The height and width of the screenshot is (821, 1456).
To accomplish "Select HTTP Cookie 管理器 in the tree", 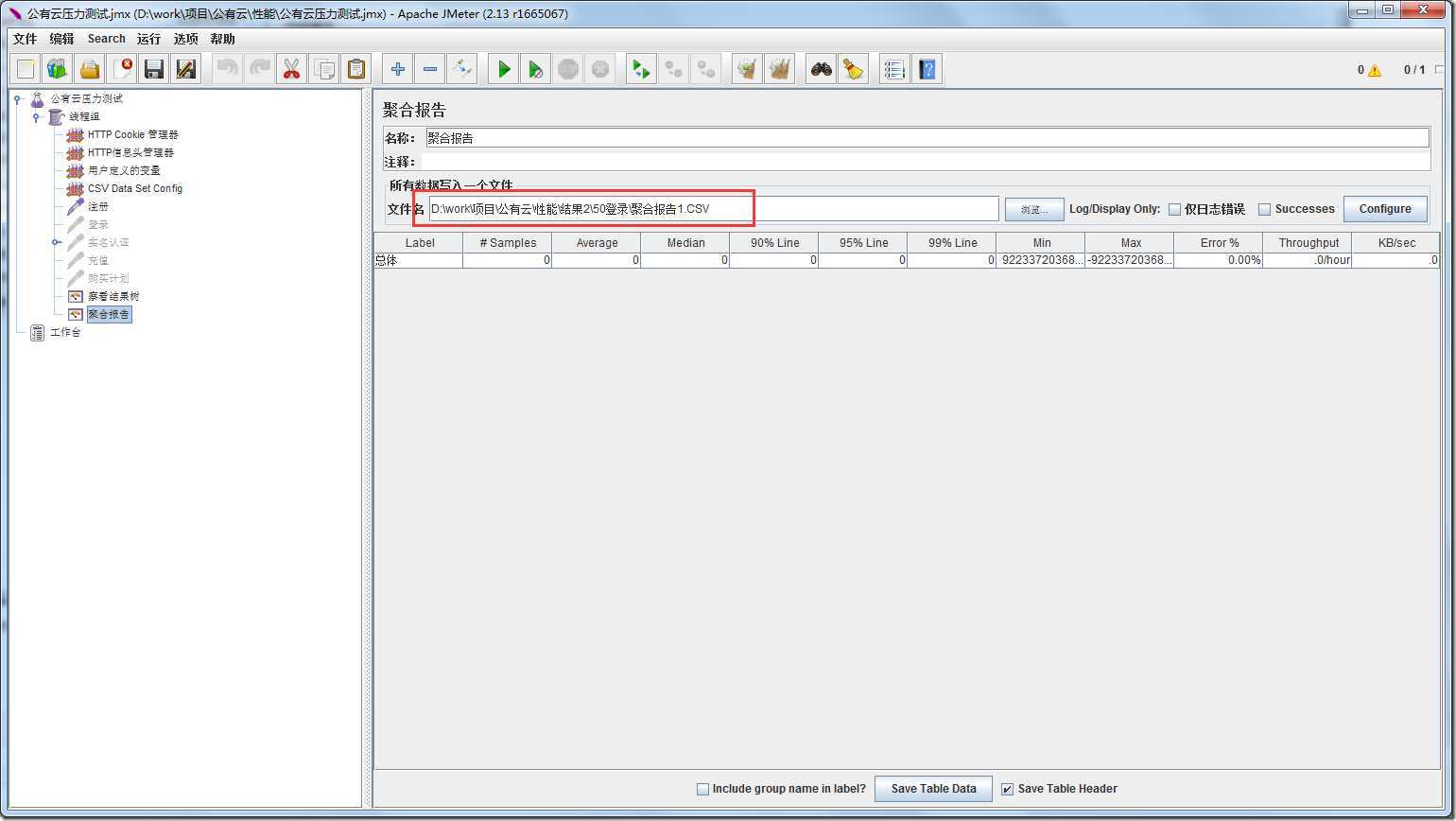I will pos(132,134).
